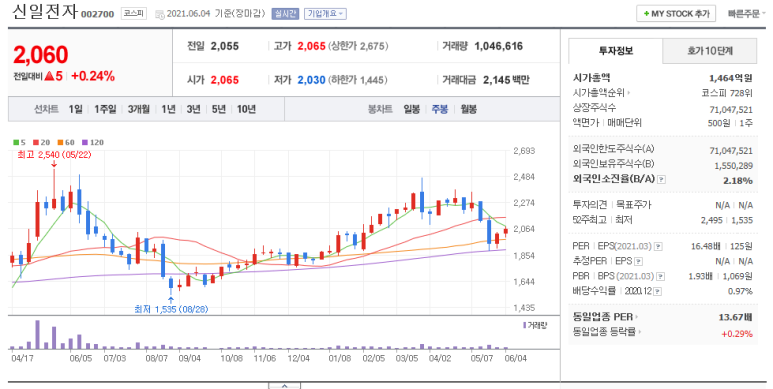Select the 일봉 daily candle chart
This screenshot has height=389, width=773.
click(412, 109)
